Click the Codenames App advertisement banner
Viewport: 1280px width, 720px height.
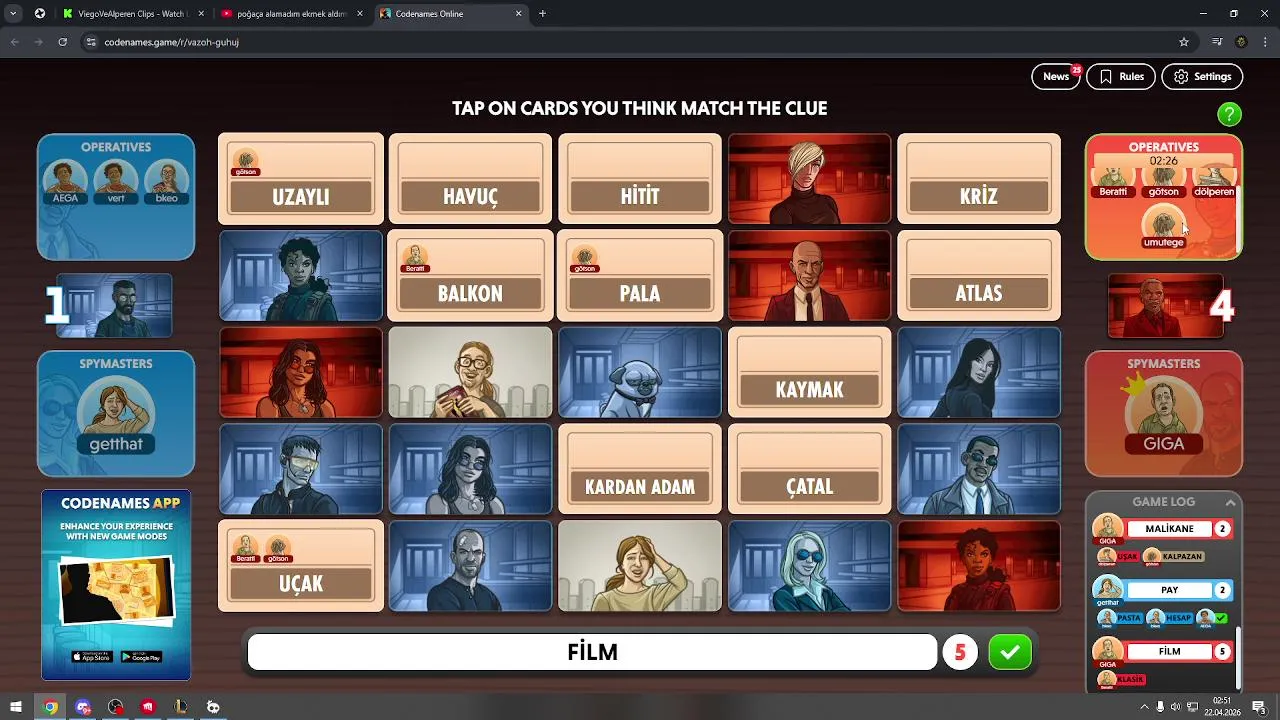click(x=116, y=585)
